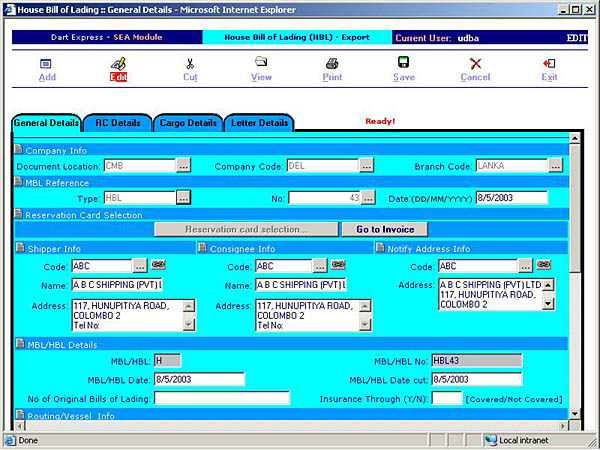Switch to the Cargo Details tab

(187, 123)
